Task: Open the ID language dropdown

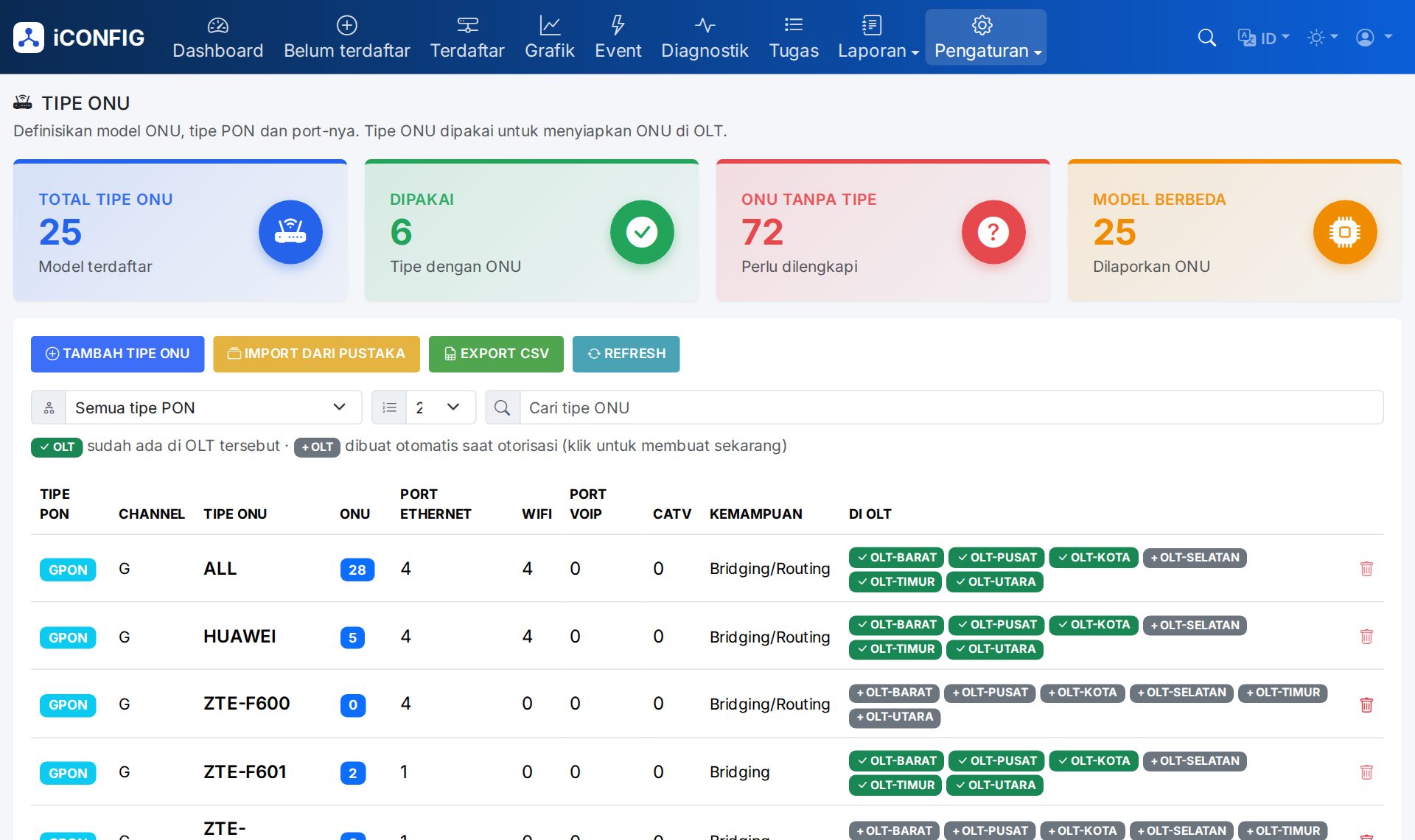Action: pos(1263,38)
